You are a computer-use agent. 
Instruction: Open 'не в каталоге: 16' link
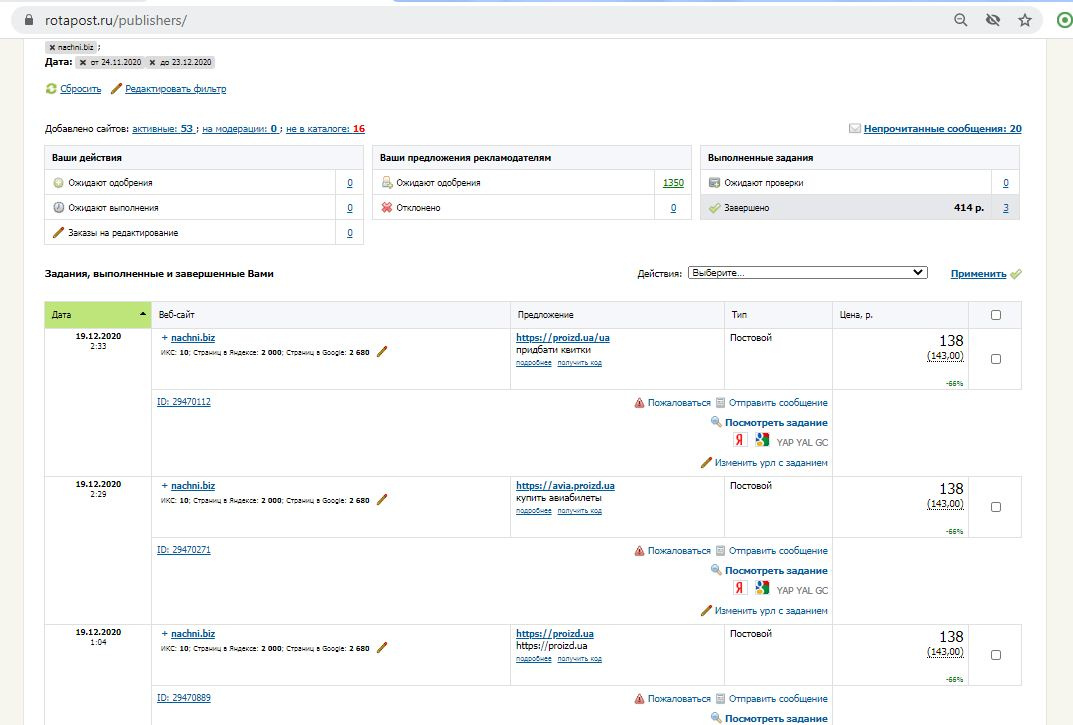[x=325, y=129]
